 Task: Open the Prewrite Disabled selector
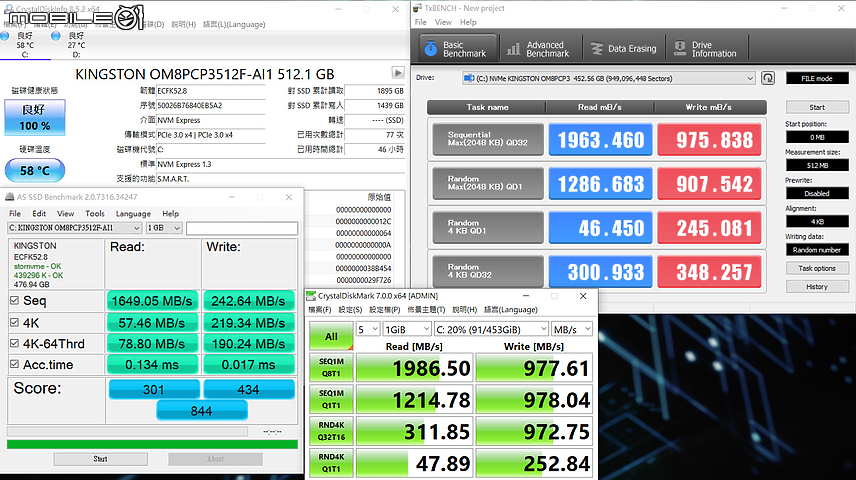click(817, 193)
